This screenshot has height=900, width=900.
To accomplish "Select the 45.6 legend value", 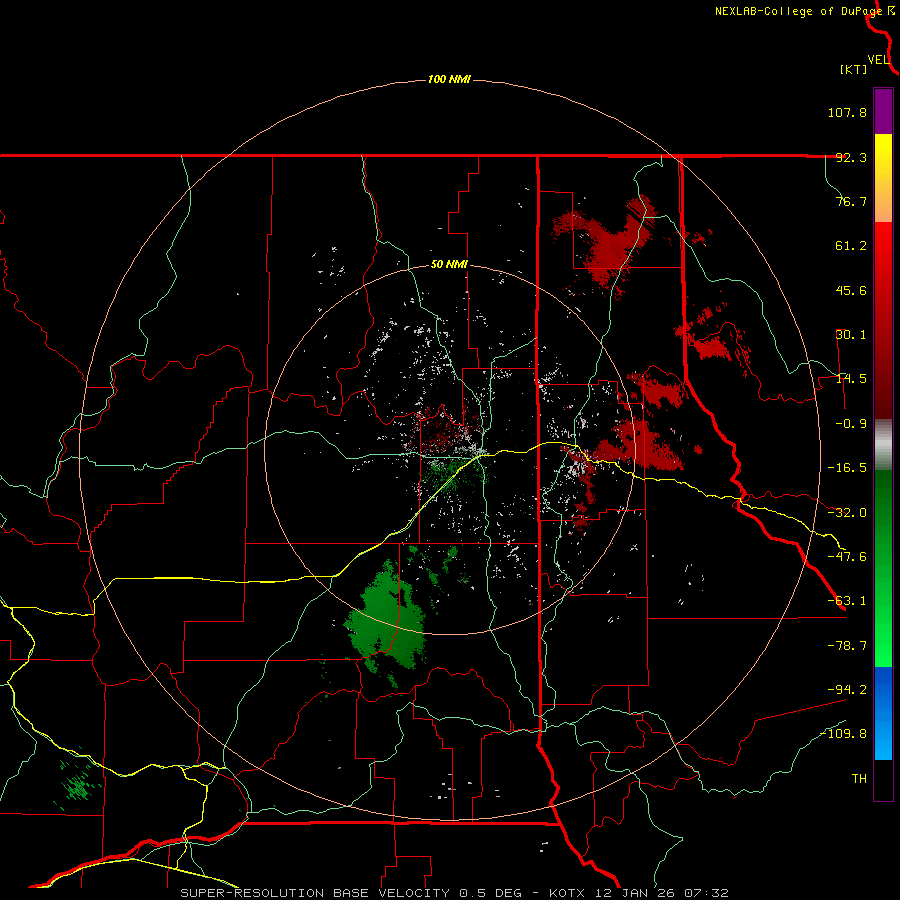I will click(x=851, y=290).
